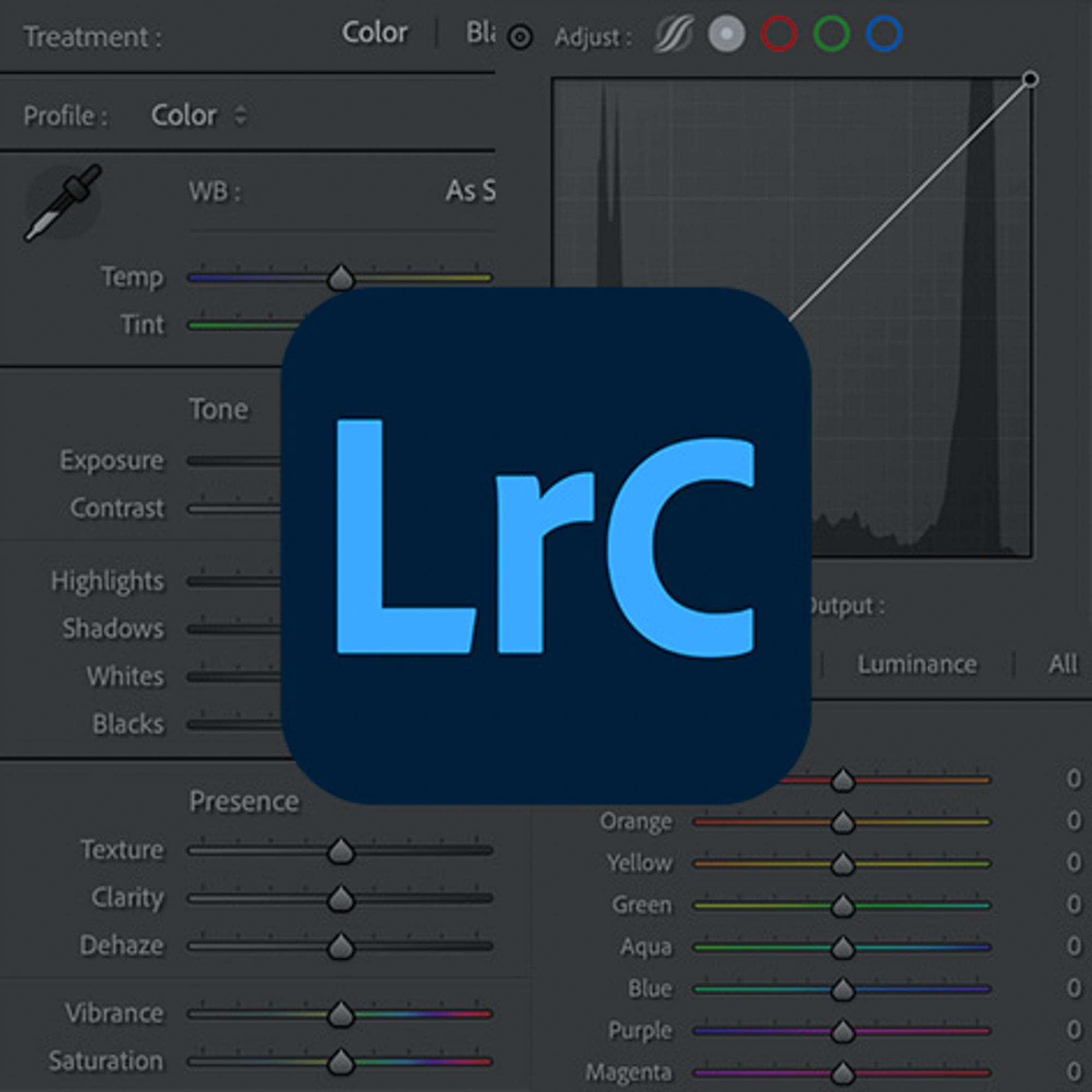Click the Tone section heading

click(219, 408)
